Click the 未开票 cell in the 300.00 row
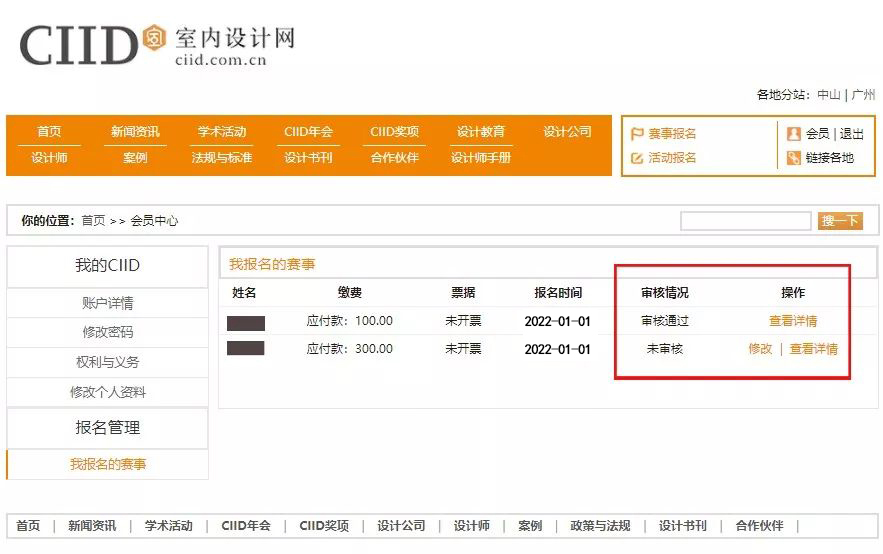Viewport: 883px width, 554px height. [463, 349]
